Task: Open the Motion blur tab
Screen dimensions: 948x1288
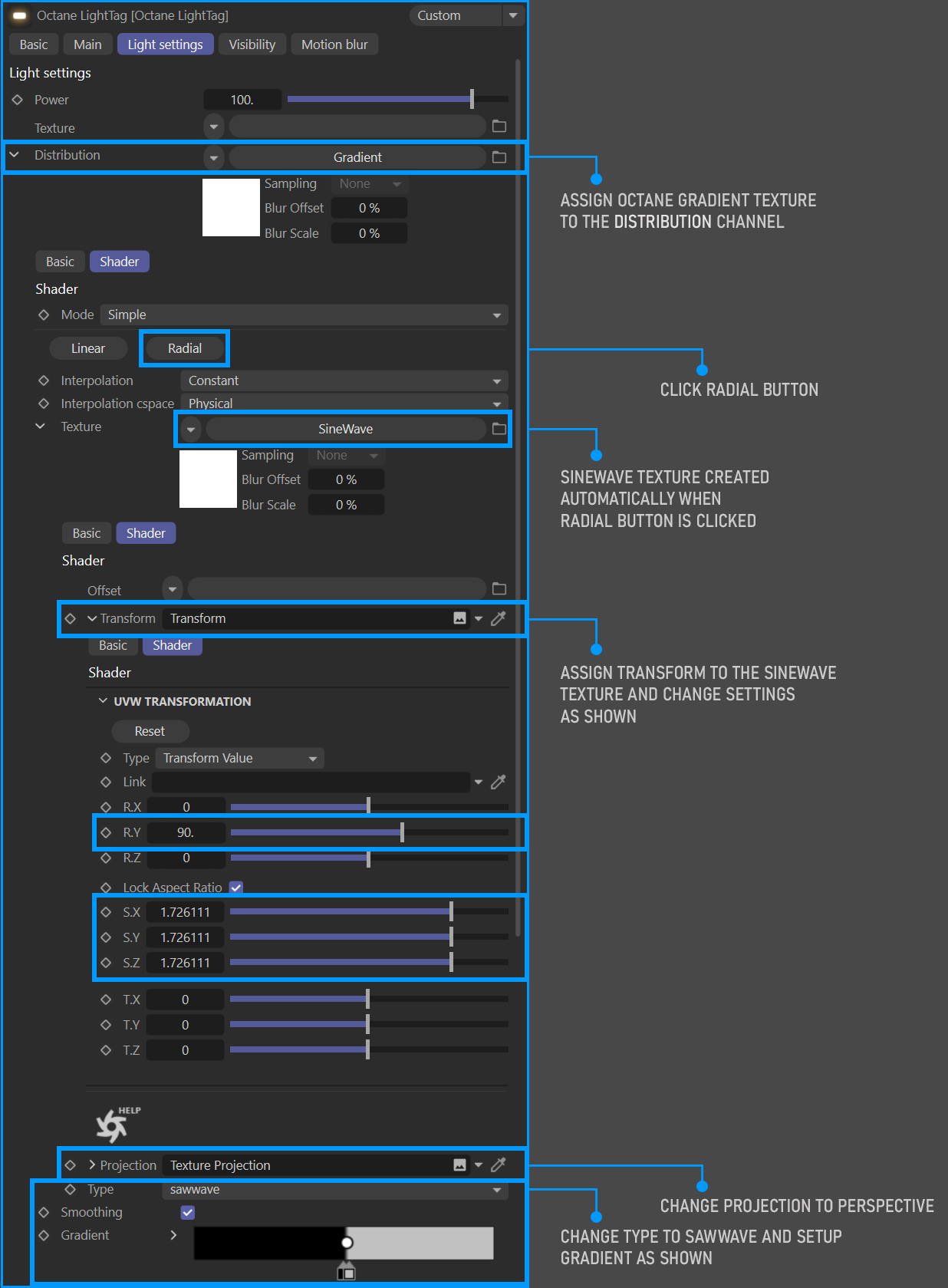Action: click(334, 44)
